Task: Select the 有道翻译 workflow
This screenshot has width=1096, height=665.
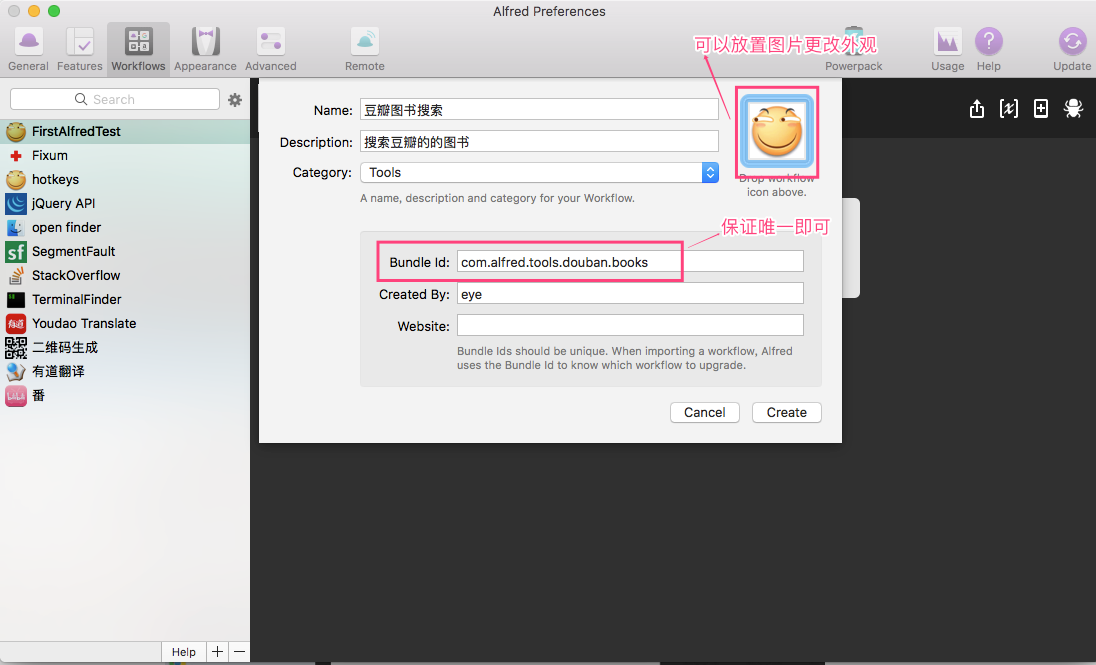Action: click(125, 371)
